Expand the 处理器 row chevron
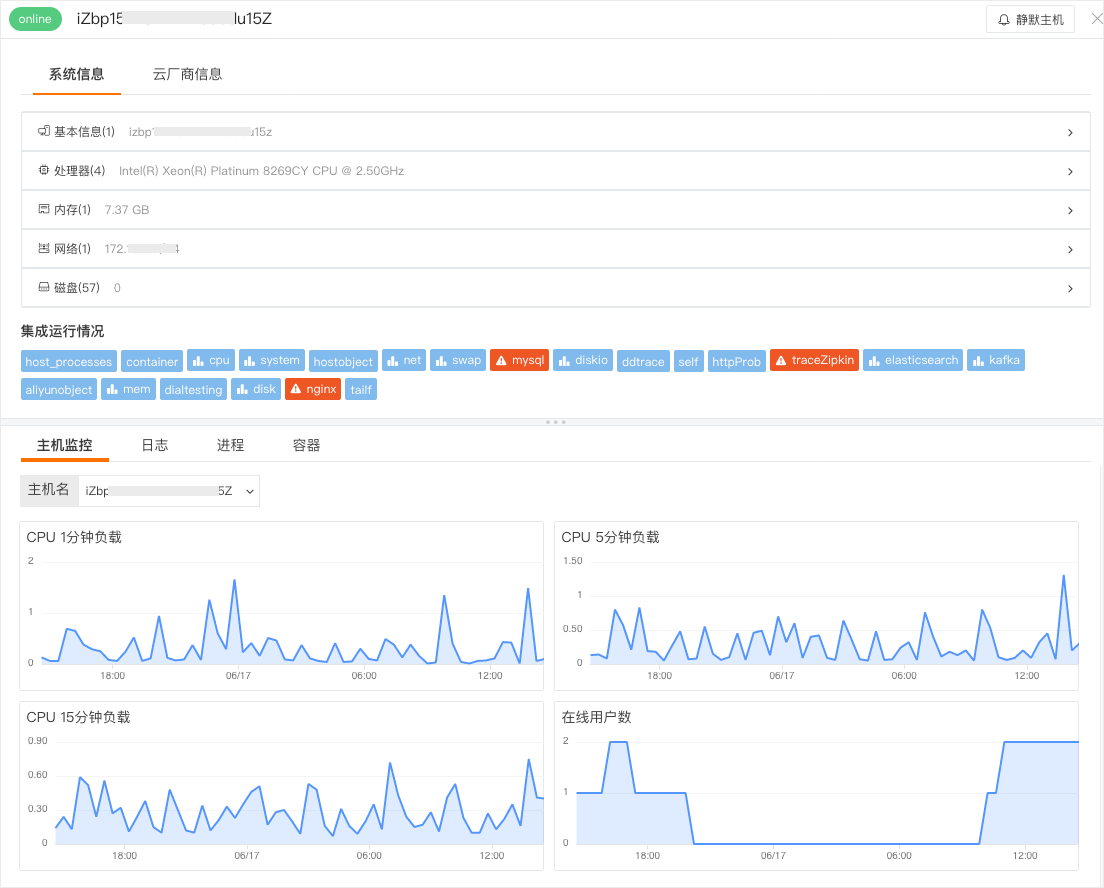This screenshot has width=1104, height=888. click(1070, 171)
